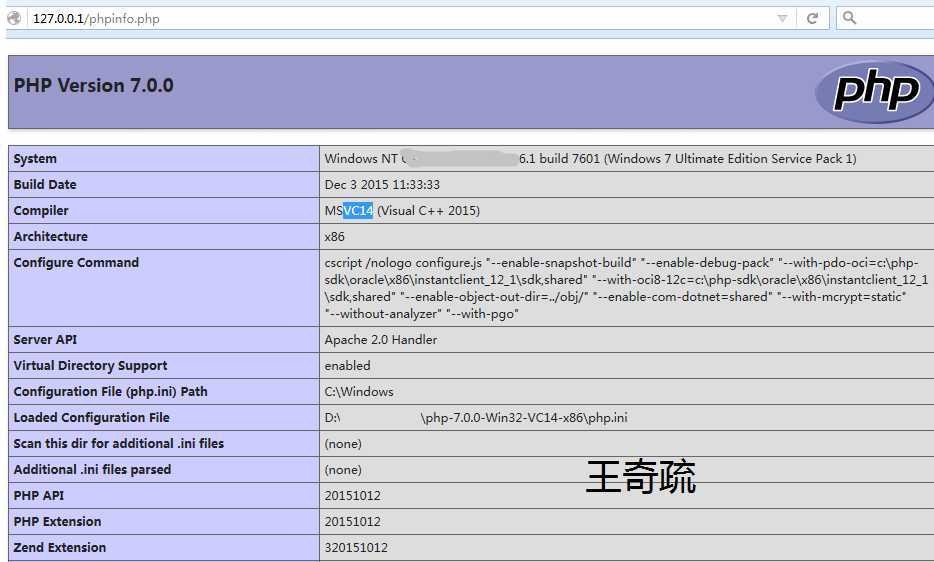This screenshot has width=934, height=562.
Task: Select the 'System' row label
Action: point(35,159)
